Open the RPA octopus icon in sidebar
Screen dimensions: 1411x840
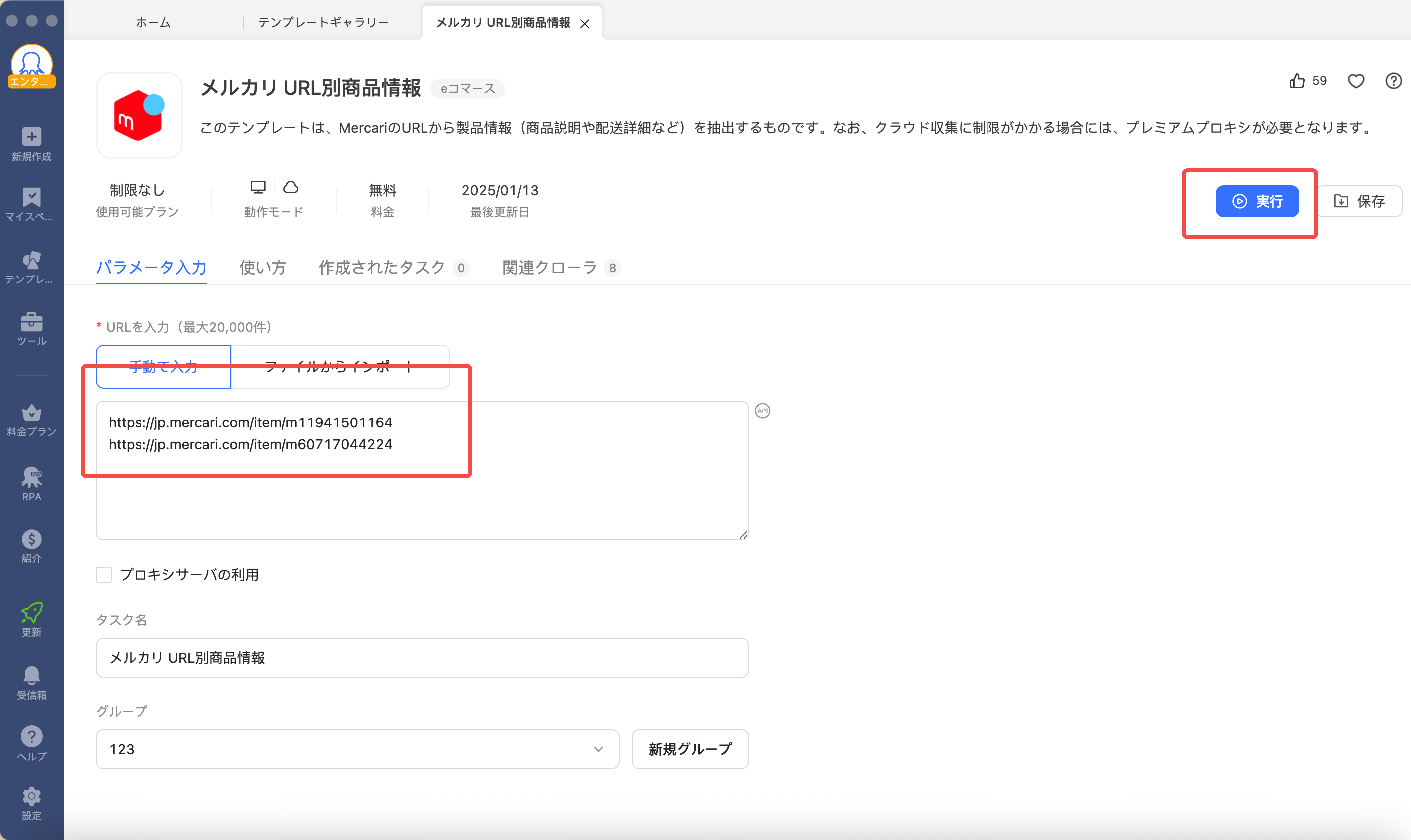click(x=32, y=478)
